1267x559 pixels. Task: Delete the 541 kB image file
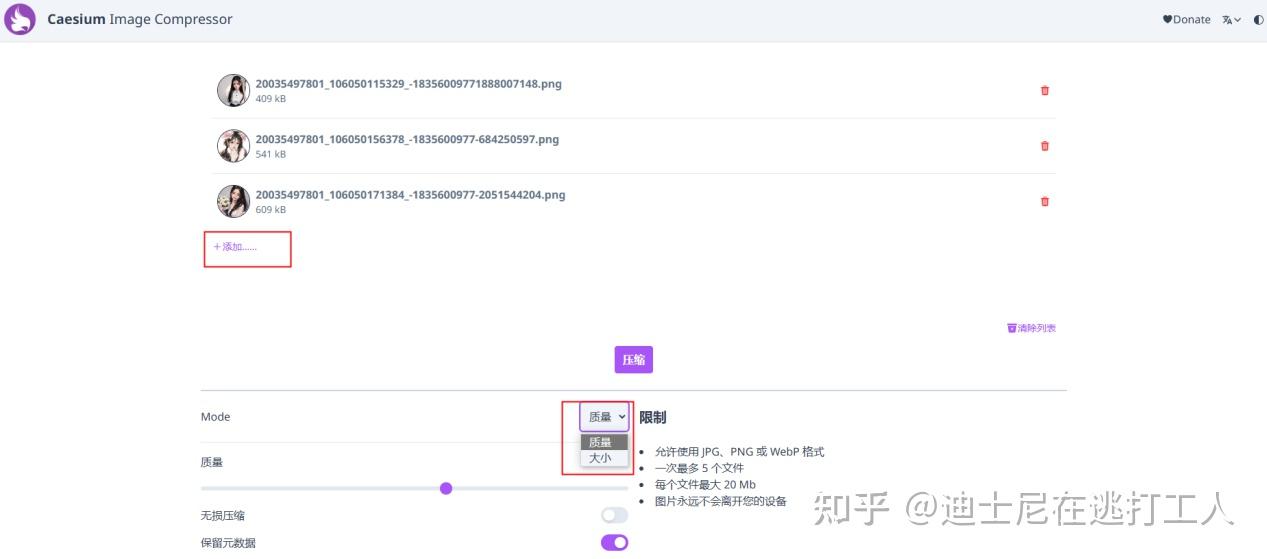click(x=1045, y=146)
